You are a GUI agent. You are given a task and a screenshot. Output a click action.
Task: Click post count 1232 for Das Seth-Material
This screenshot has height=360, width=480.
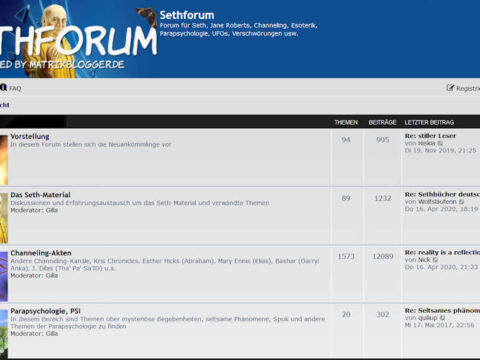(x=383, y=198)
